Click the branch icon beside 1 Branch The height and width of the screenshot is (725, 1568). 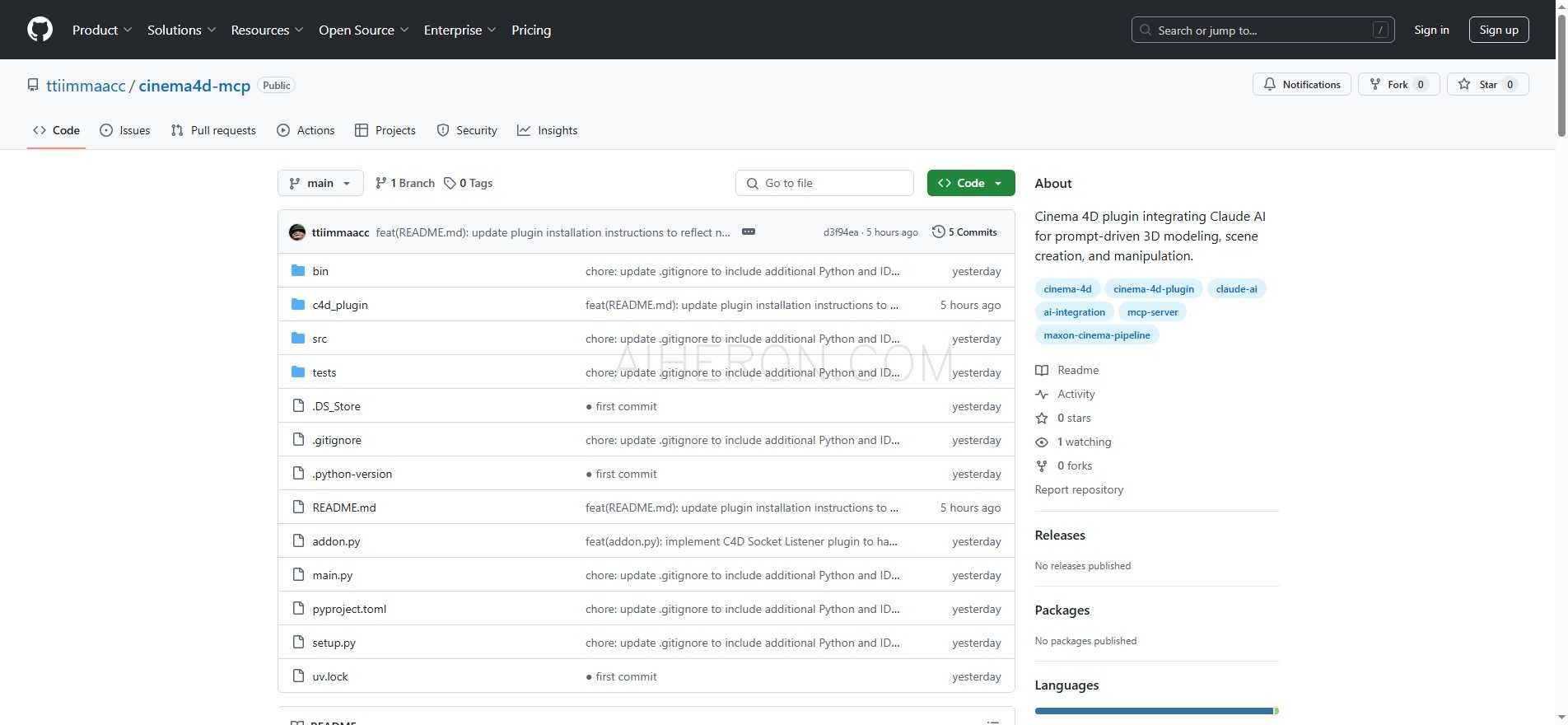(x=380, y=183)
